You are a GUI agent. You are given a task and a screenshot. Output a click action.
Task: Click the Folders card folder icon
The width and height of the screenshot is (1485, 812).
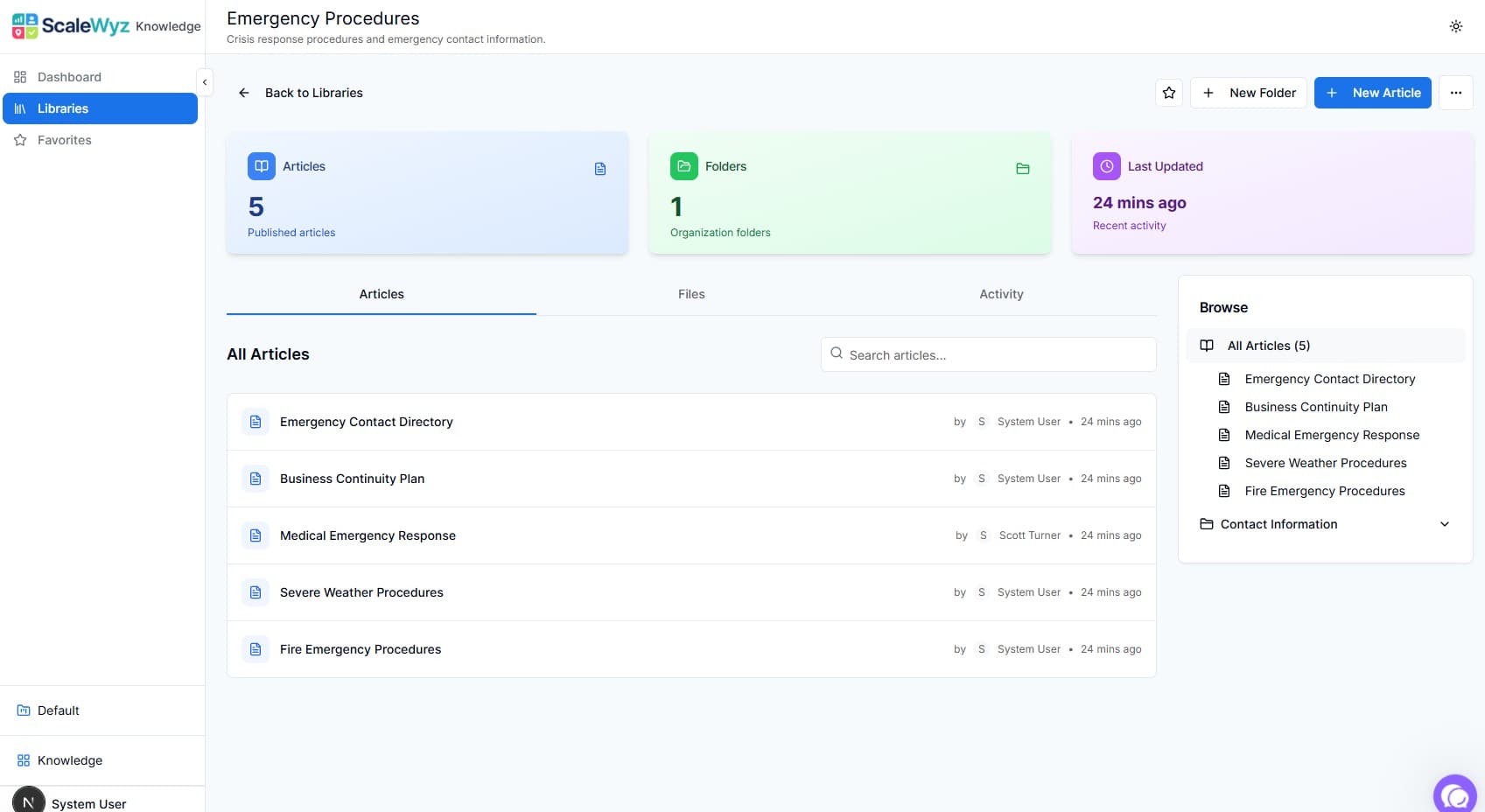pos(684,166)
